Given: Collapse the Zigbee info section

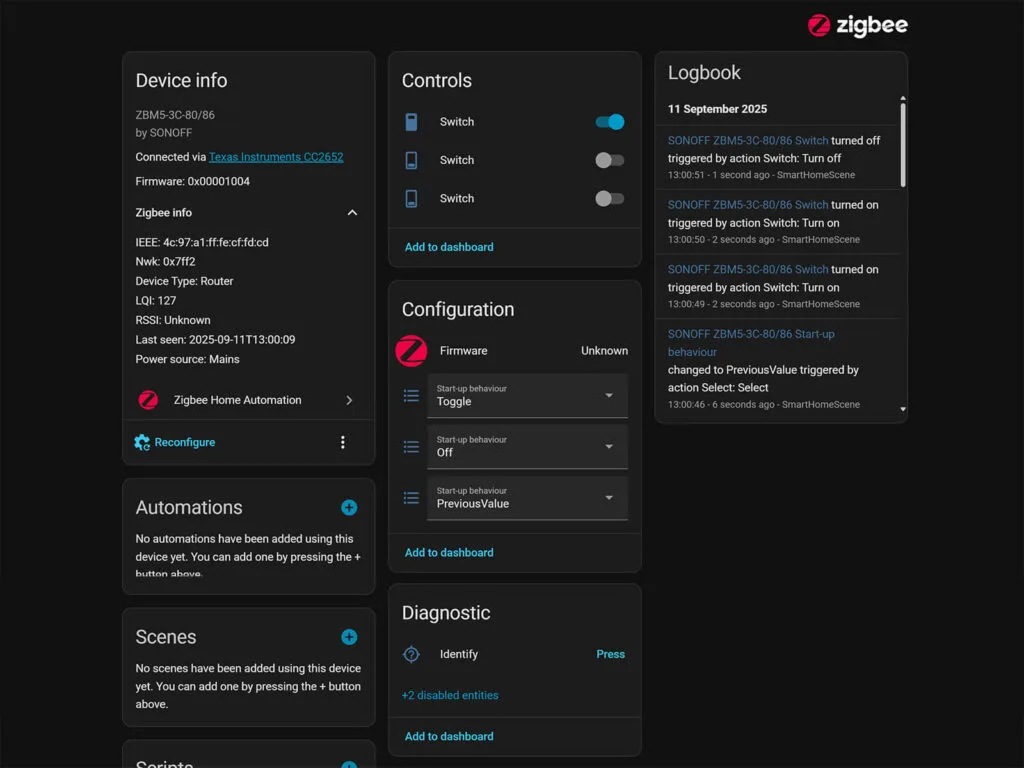Looking at the screenshot, I should tap(351, 213).
